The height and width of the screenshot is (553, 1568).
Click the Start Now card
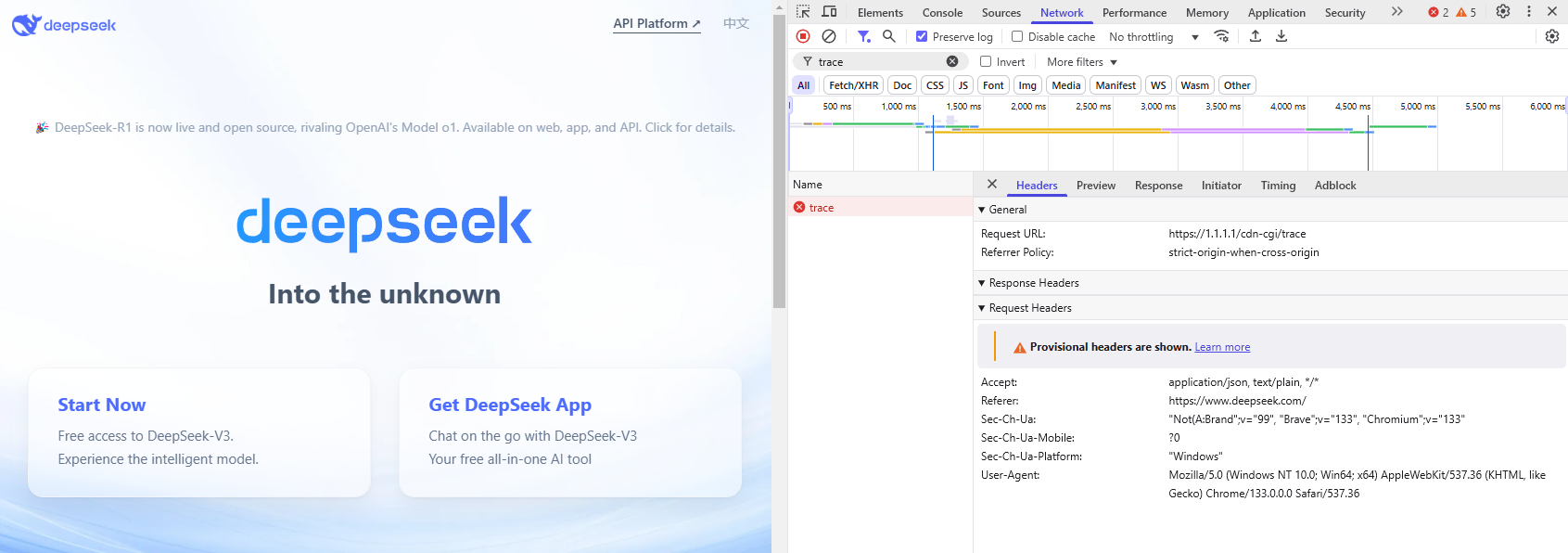click(199, 432)
